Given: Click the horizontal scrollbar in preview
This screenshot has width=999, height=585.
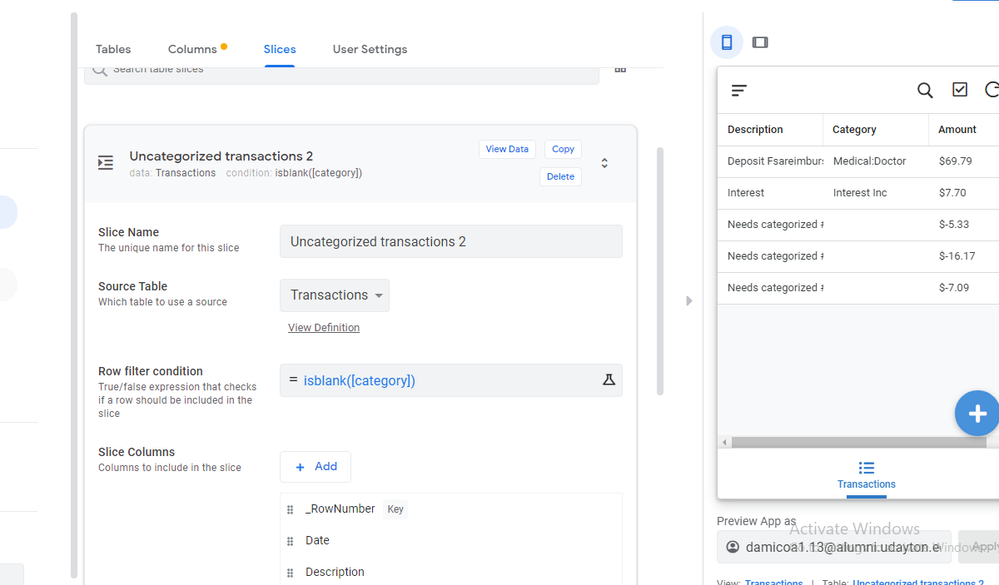Looking at the screenshot, I should point(859,442).
